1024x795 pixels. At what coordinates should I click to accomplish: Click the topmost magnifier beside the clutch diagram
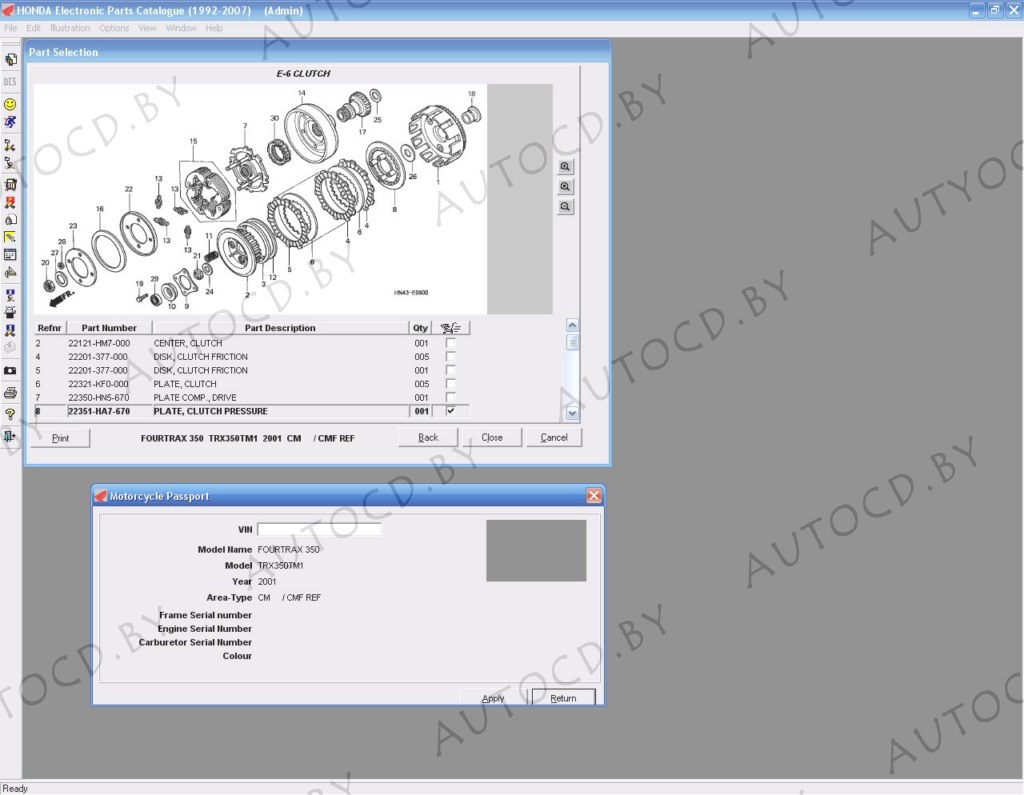point(566,167)
